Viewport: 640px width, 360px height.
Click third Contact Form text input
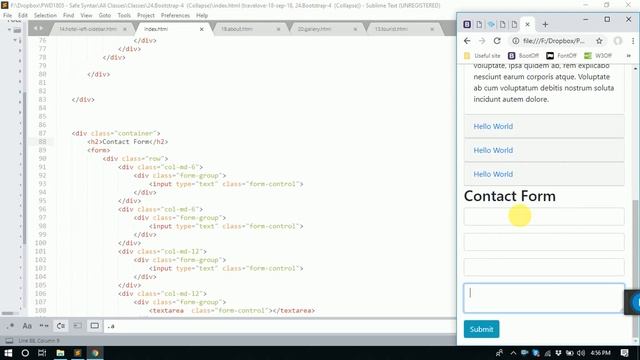point(544,267)
